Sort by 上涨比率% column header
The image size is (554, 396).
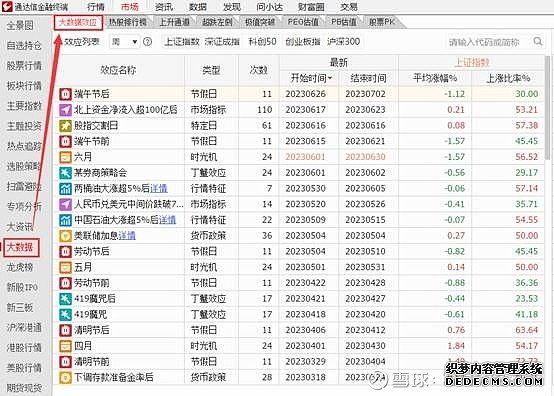point(508,78)
